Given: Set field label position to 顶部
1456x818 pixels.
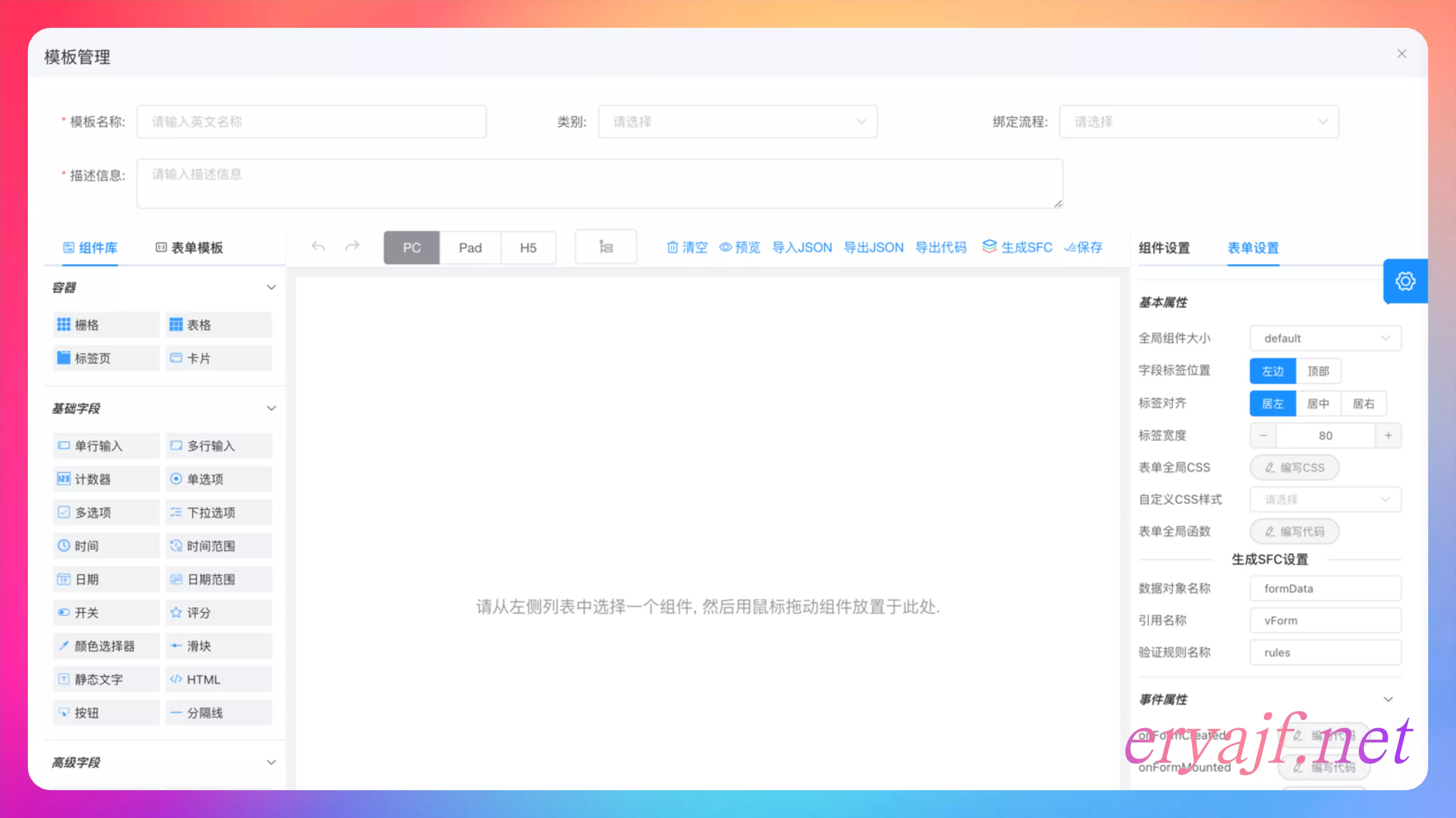Looking at the screenshot, I should coord(1318,371).
